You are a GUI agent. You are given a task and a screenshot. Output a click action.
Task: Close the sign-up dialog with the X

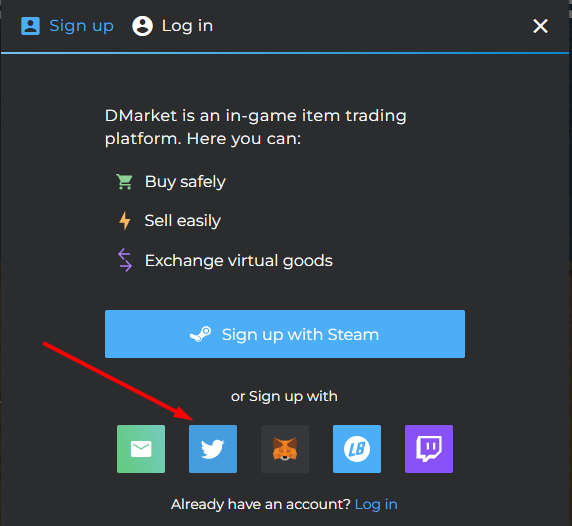(540, 26)
